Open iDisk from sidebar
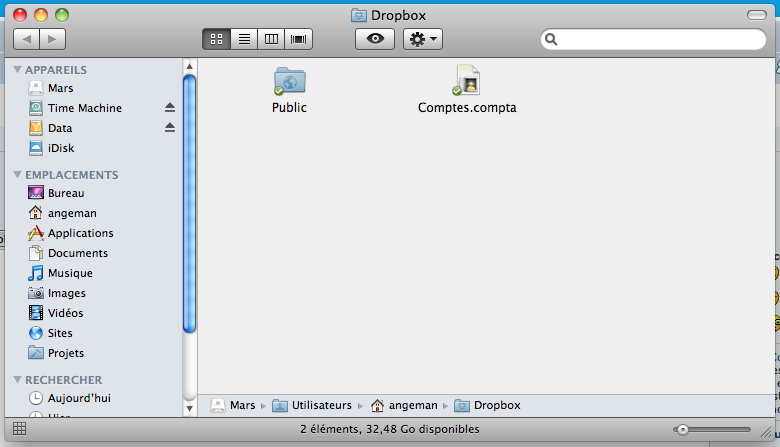This screenshot has height=447, width=780. pyautogui.click(x=51, y=148)
